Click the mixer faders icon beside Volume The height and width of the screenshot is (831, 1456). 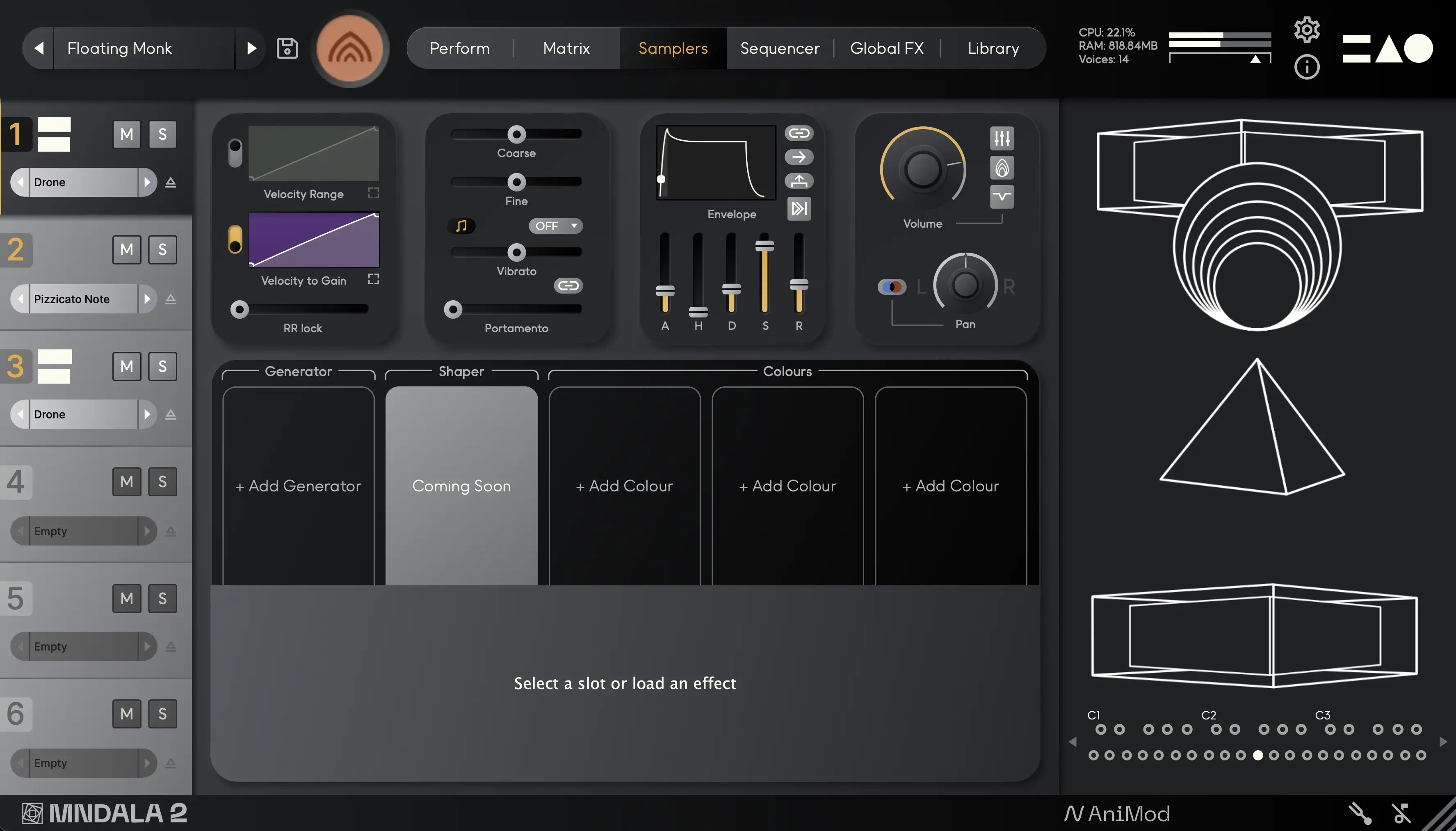point(1002,138)
